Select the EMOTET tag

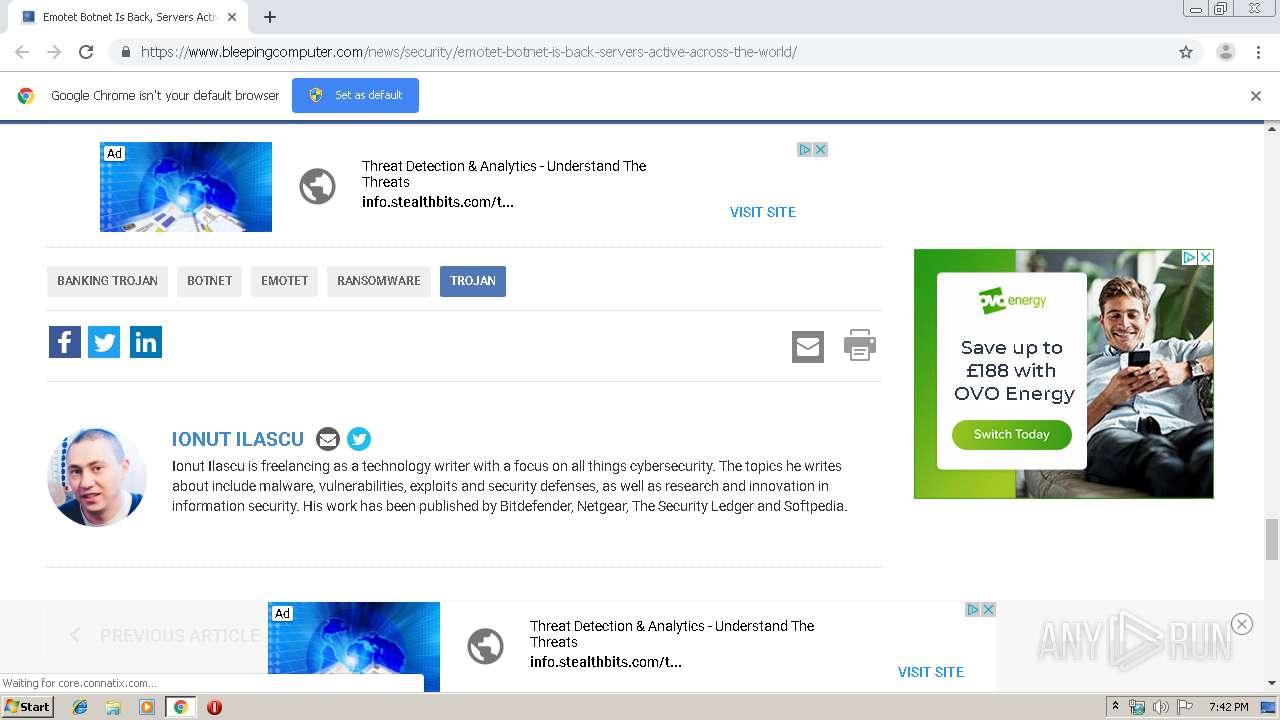pyautogui.click(x=284, y=281)
